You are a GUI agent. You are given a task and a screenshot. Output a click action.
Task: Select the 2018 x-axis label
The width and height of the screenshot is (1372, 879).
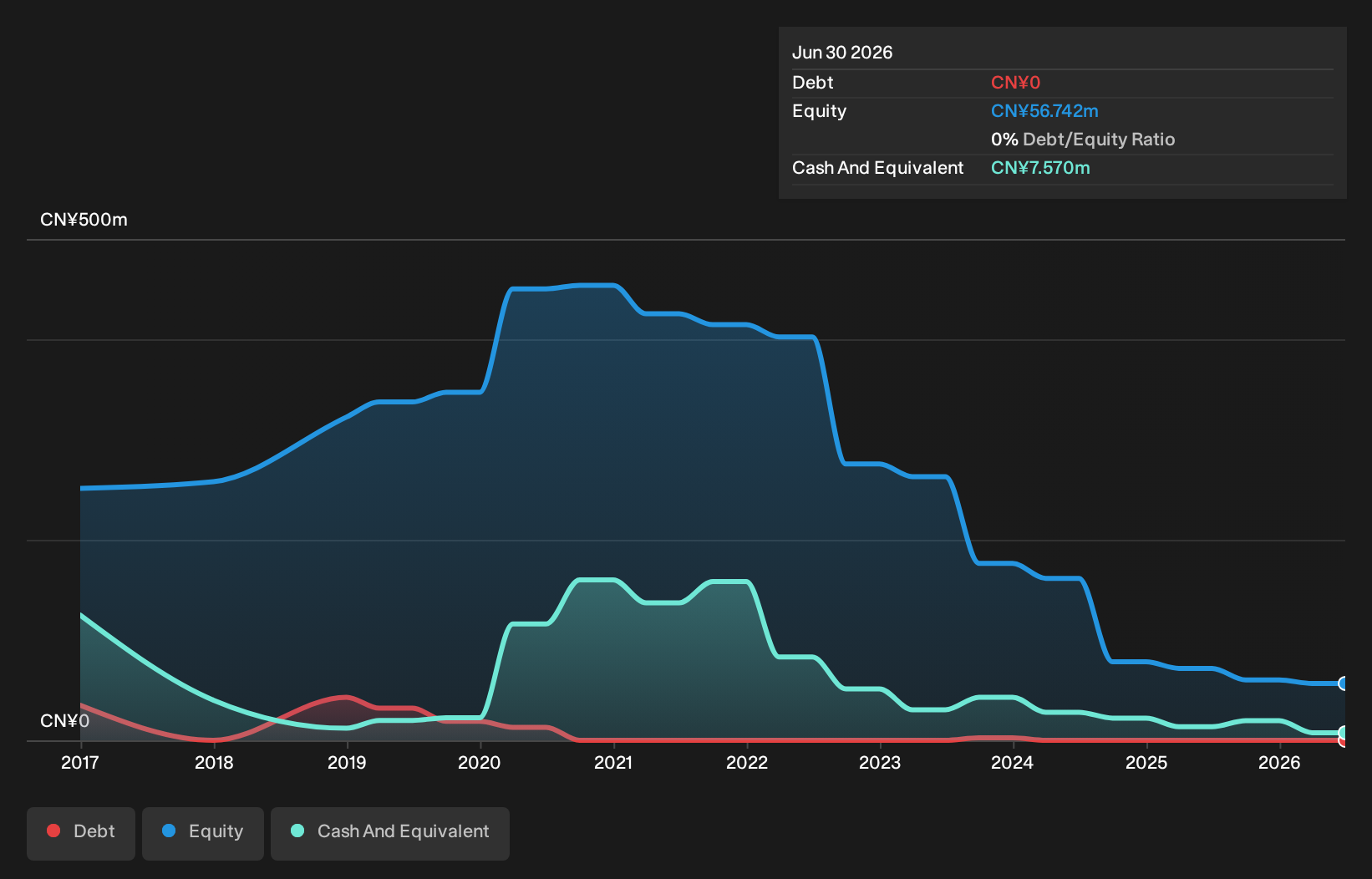pos(214,763)
